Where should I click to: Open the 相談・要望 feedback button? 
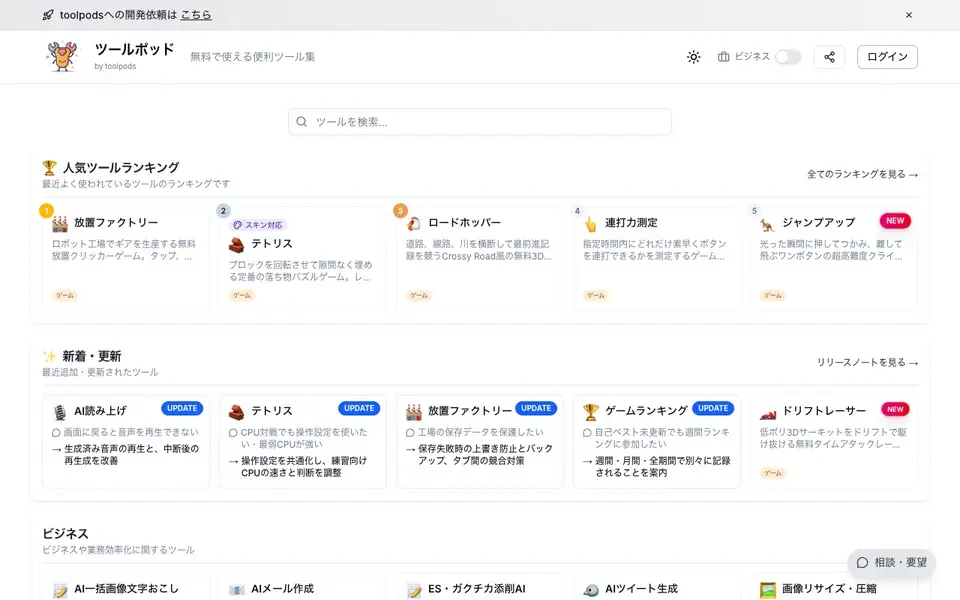click(891, 563)
